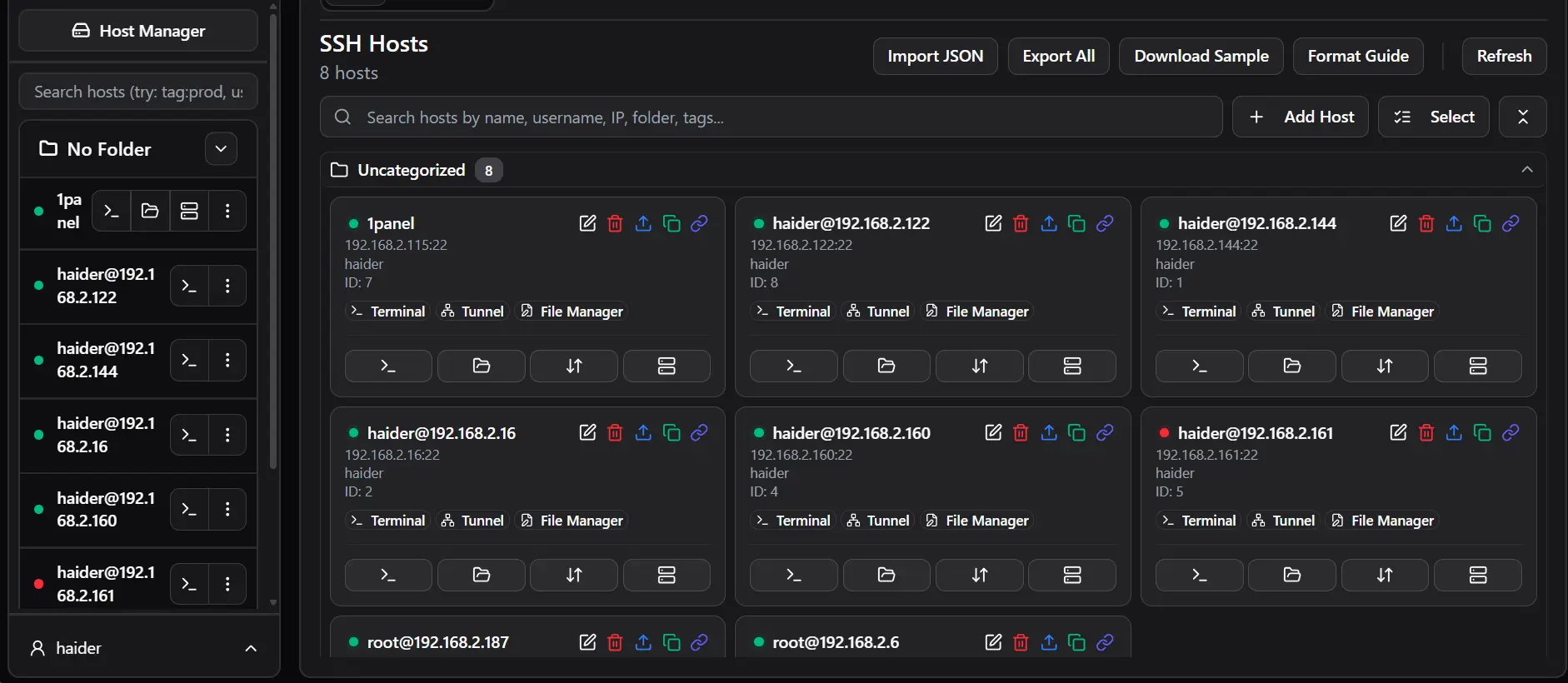1568x683 pixels.
Task: Click the 192.168.2.160:22 address text
Action: [x=801, y=455]
